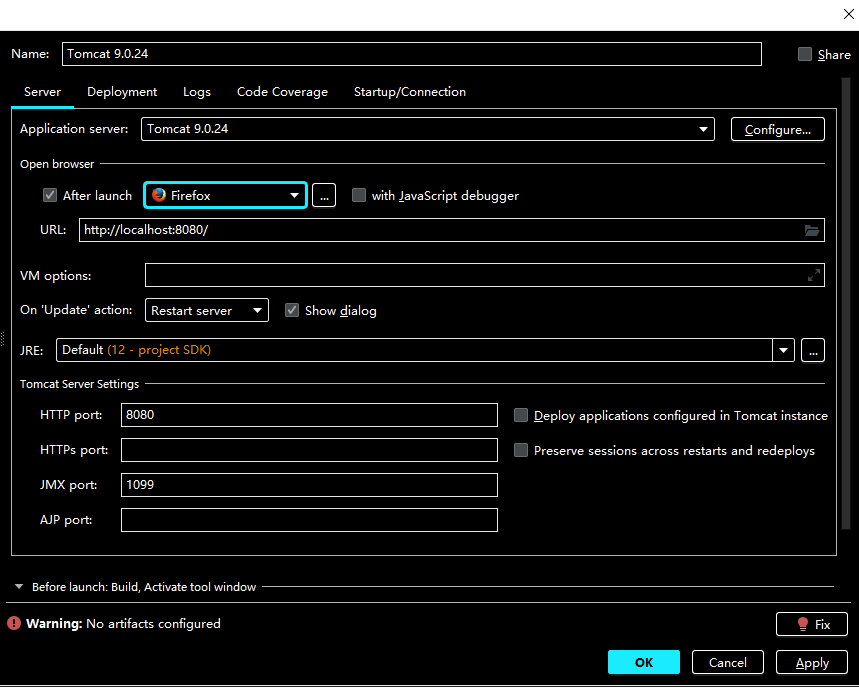
Task: Click the Name input field
Action: click(x=412, y=54)
